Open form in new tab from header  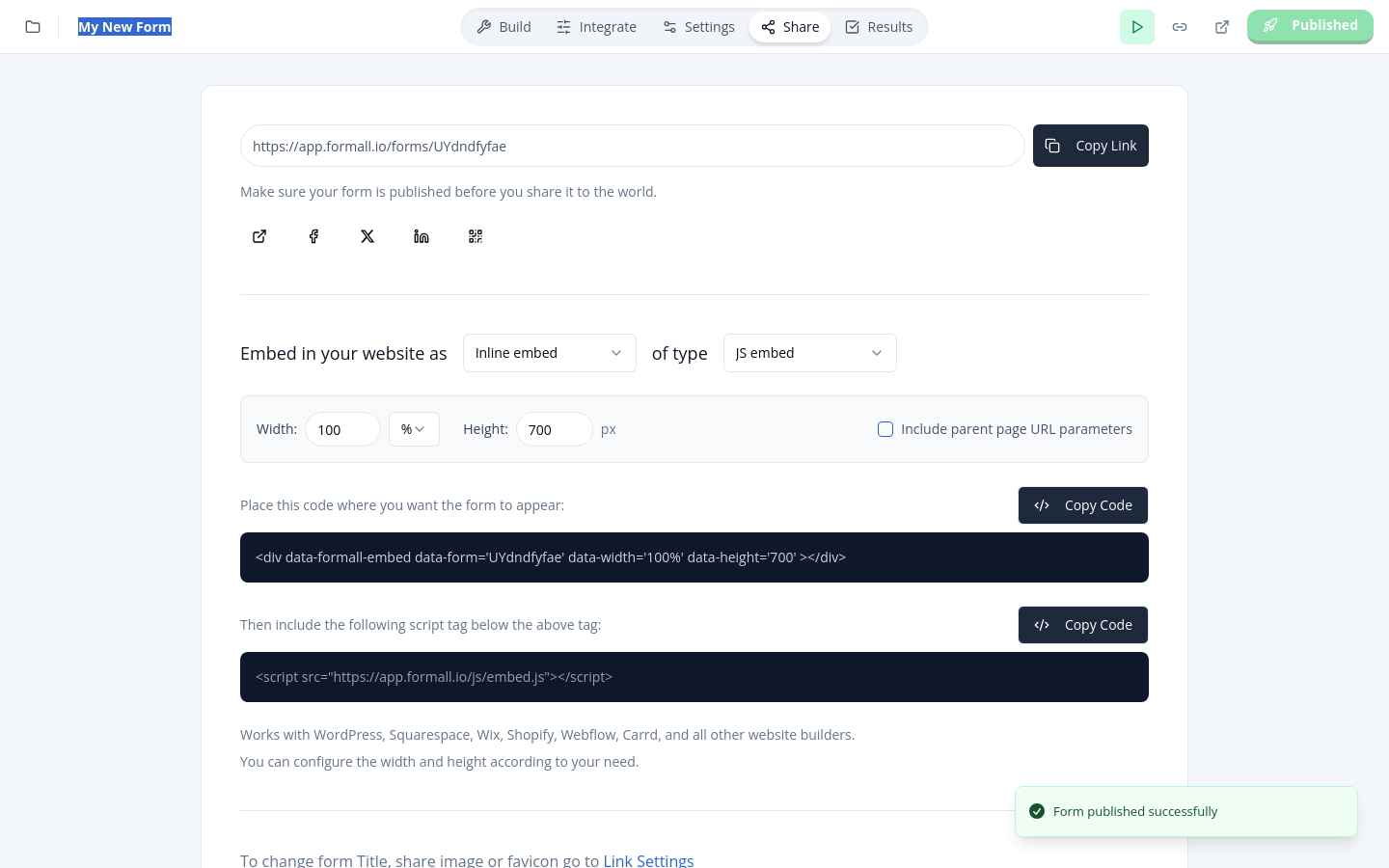(x=1222, y=27)
